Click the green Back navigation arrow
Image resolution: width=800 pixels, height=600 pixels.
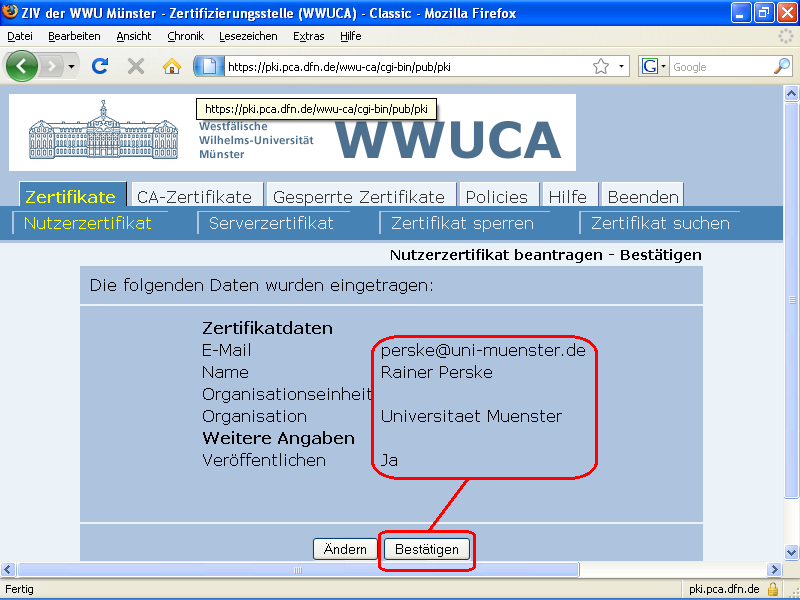(22, 66)
